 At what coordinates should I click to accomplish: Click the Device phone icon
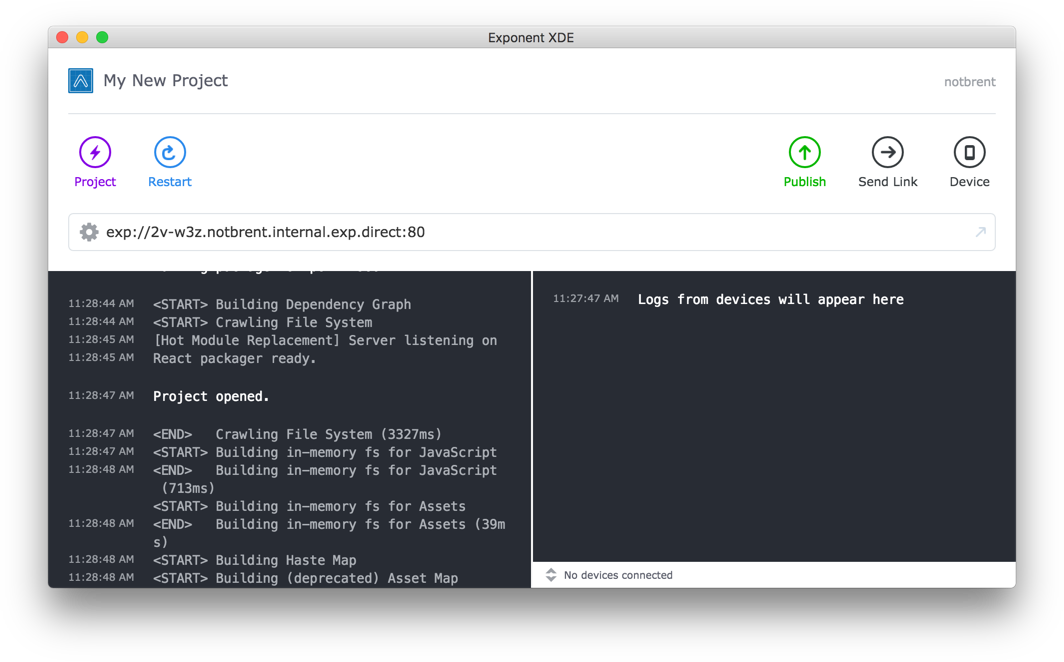pos(970,152)
